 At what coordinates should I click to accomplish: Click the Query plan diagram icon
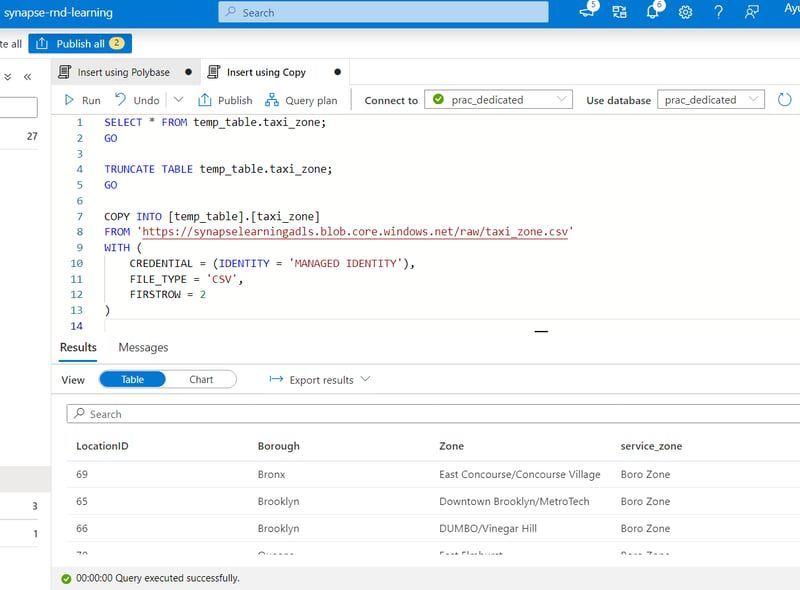272,100
